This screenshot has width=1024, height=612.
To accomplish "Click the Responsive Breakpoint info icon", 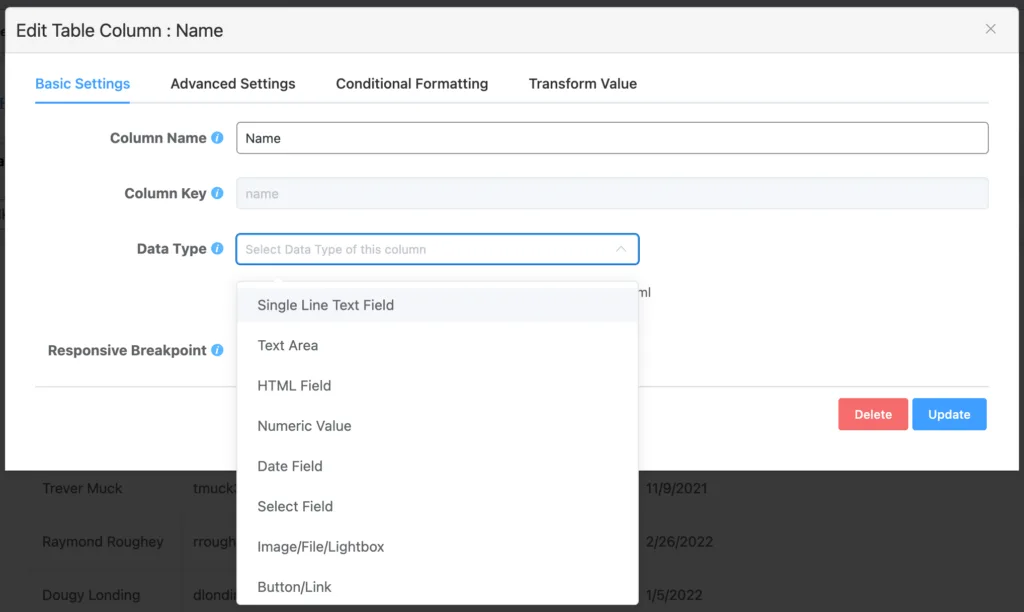I will coord(217,350).
